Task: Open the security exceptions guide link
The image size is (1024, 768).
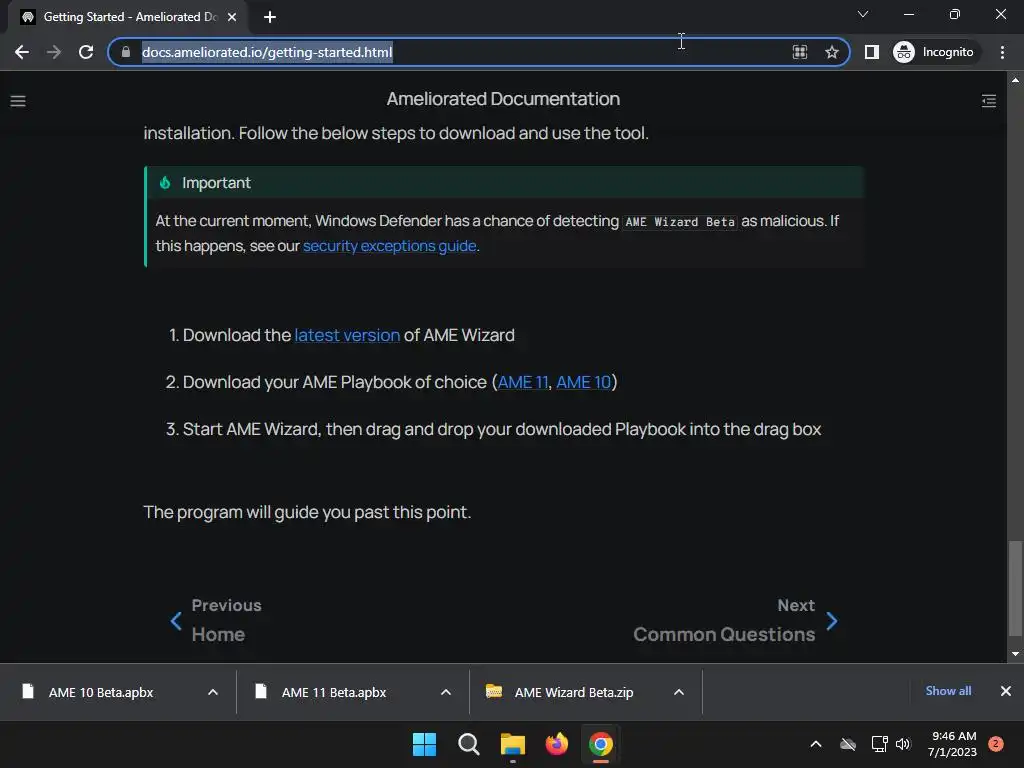Action: coord(389,246)
